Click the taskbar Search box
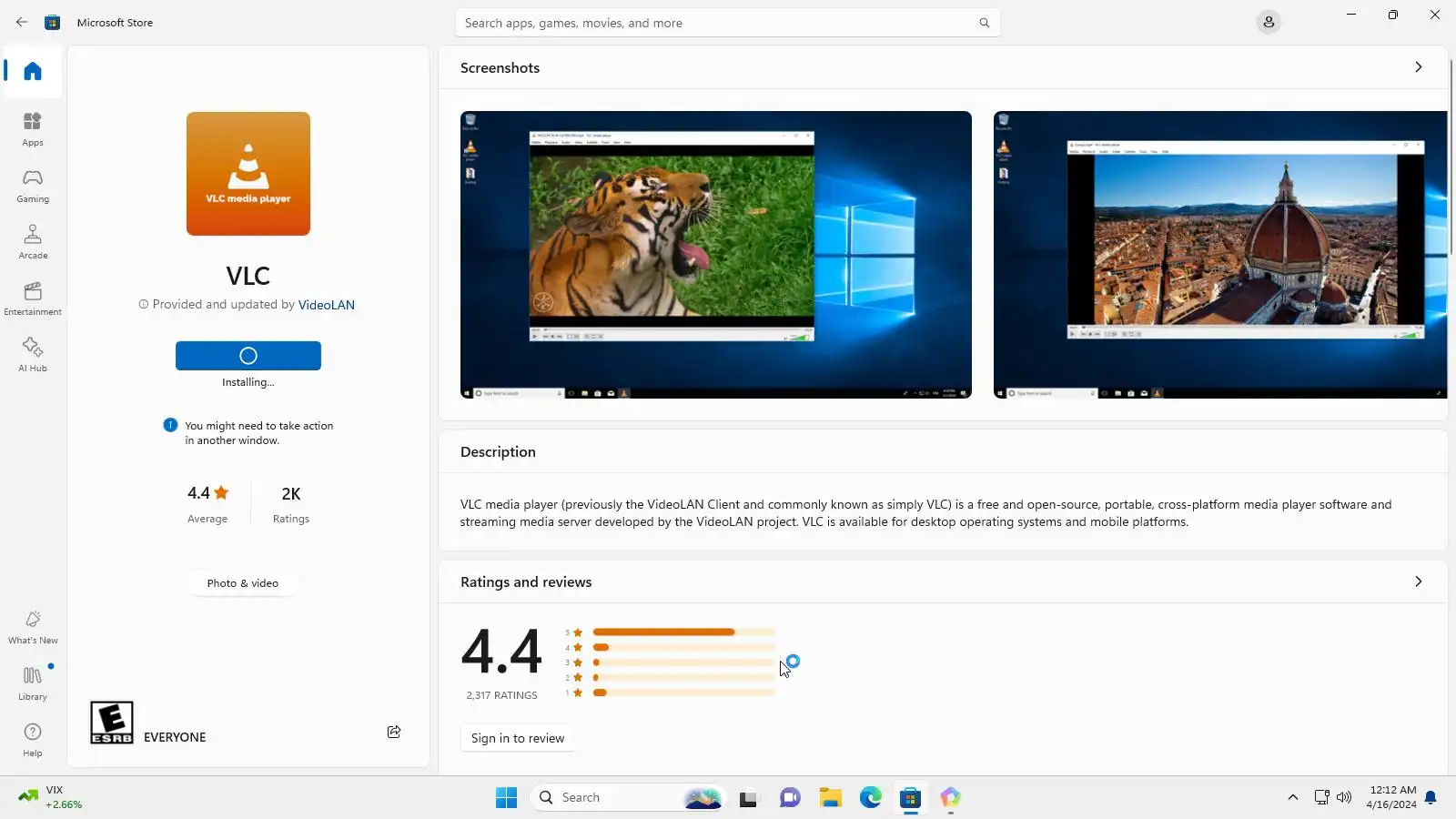The width and height of the screenshot is (1456, 819). [628, 797]
